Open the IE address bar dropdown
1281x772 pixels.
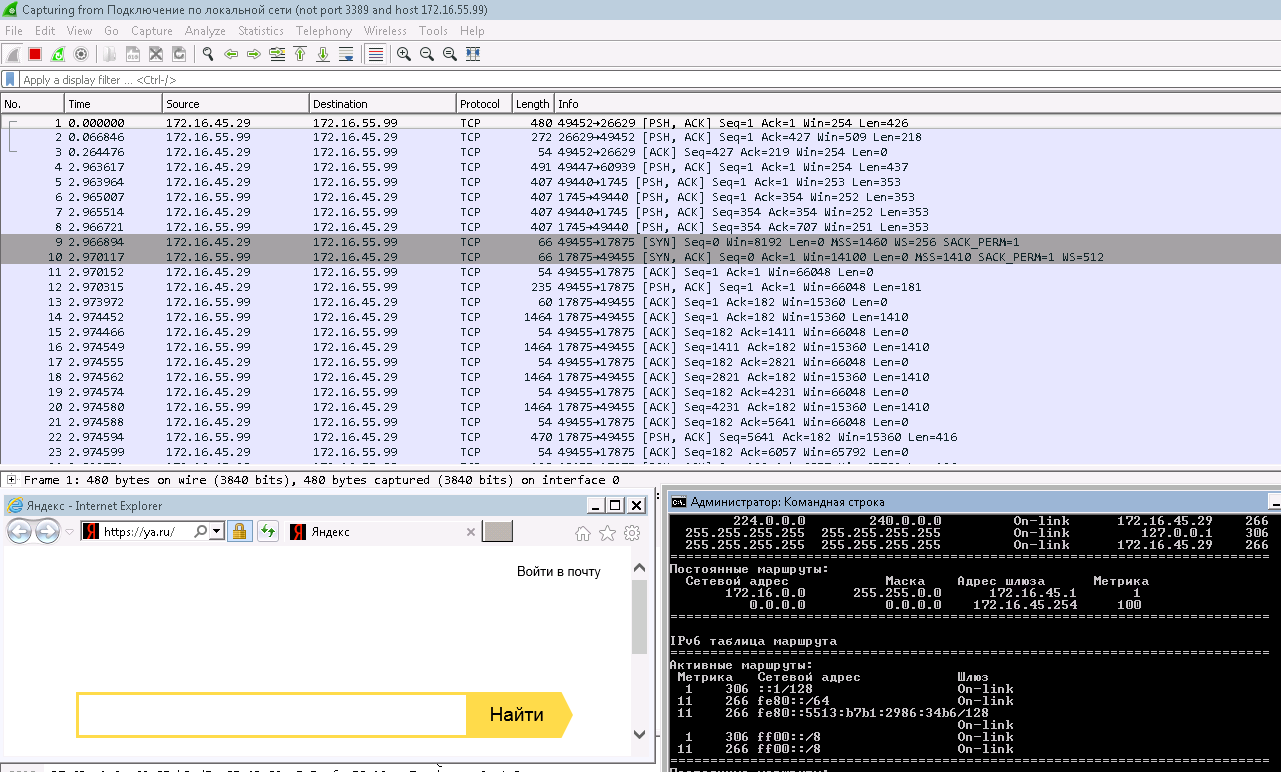click(217, 532)
